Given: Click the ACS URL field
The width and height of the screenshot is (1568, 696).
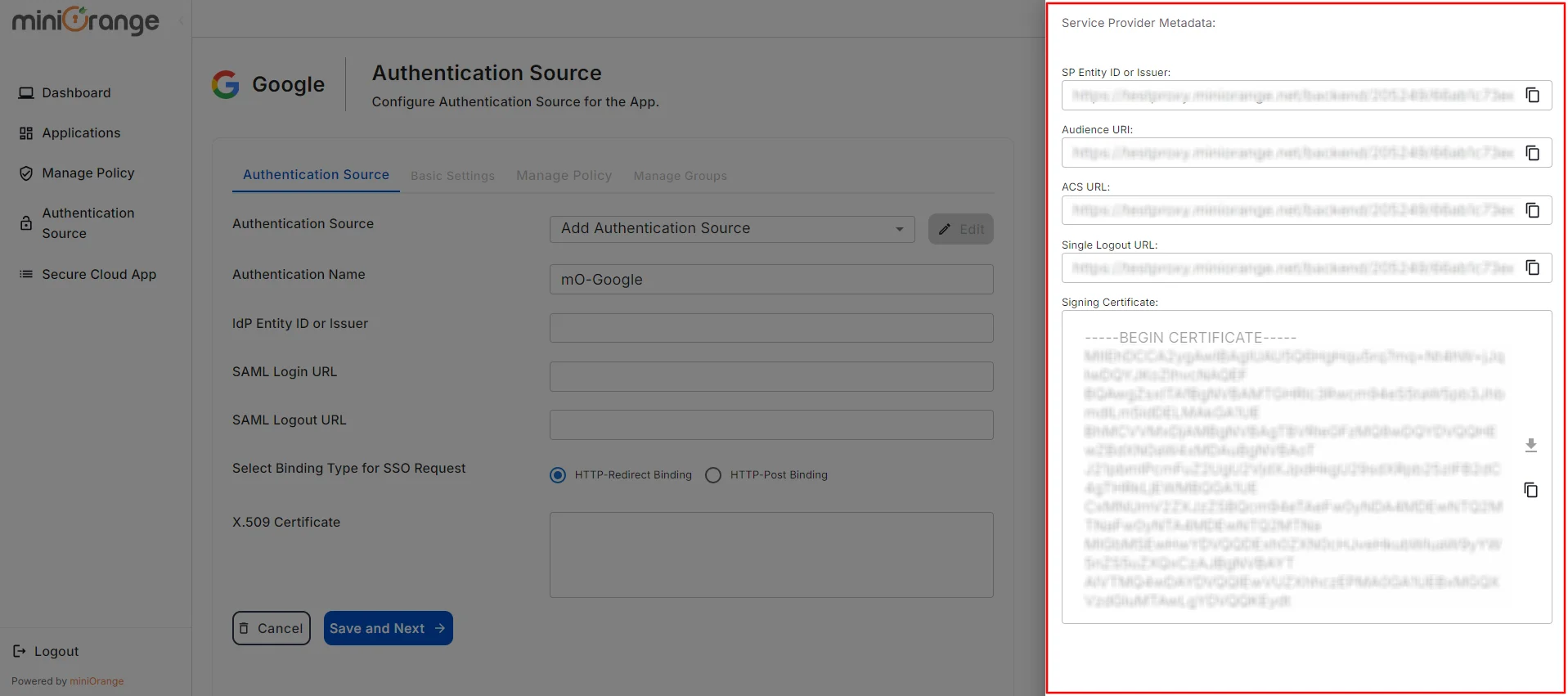Looking at the screenshot, I should point(1306,210).
